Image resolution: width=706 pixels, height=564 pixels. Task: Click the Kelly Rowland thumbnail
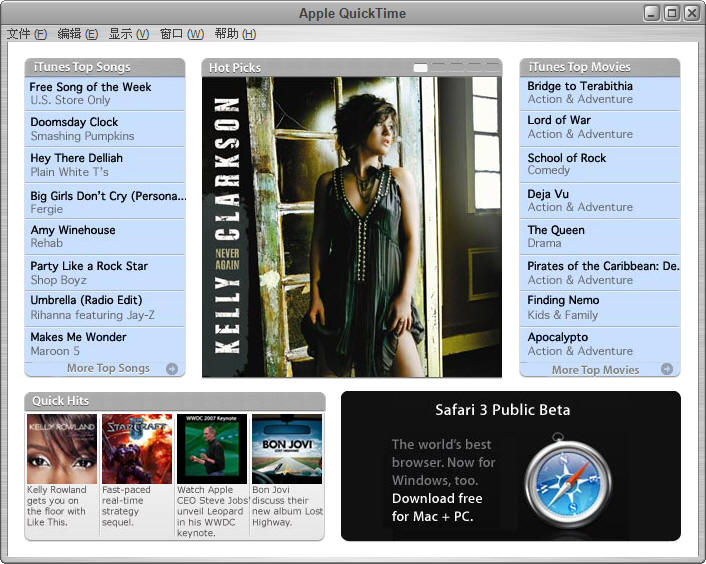click(x=62, y=449)
